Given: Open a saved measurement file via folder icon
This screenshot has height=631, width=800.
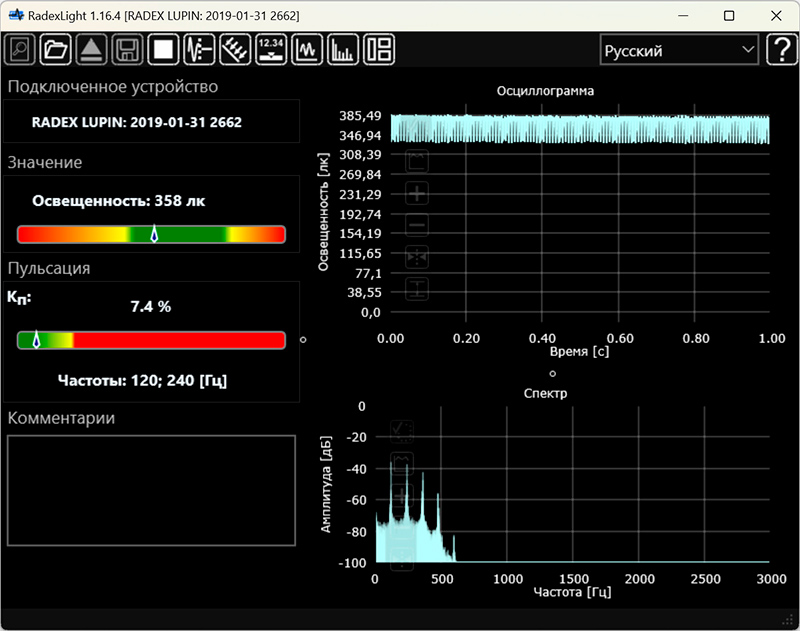Looking at the screenshot, I should (x=56, y=49).
